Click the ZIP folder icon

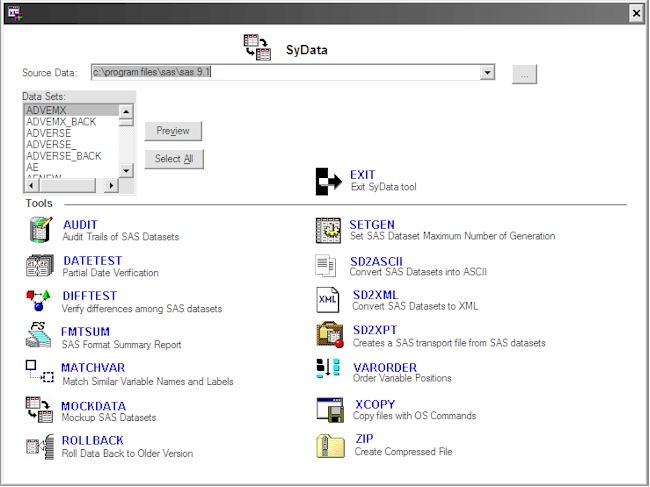[x=330, y=446]
